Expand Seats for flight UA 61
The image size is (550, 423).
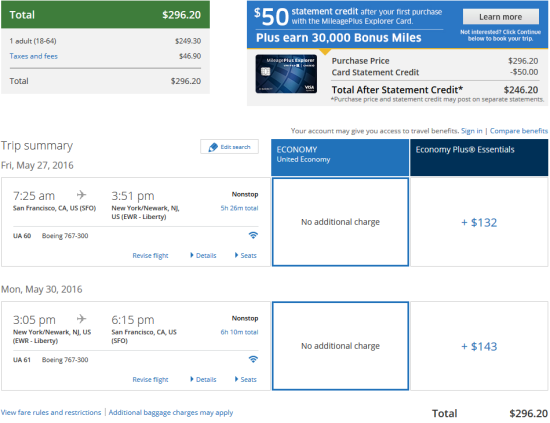coord(246,380)
